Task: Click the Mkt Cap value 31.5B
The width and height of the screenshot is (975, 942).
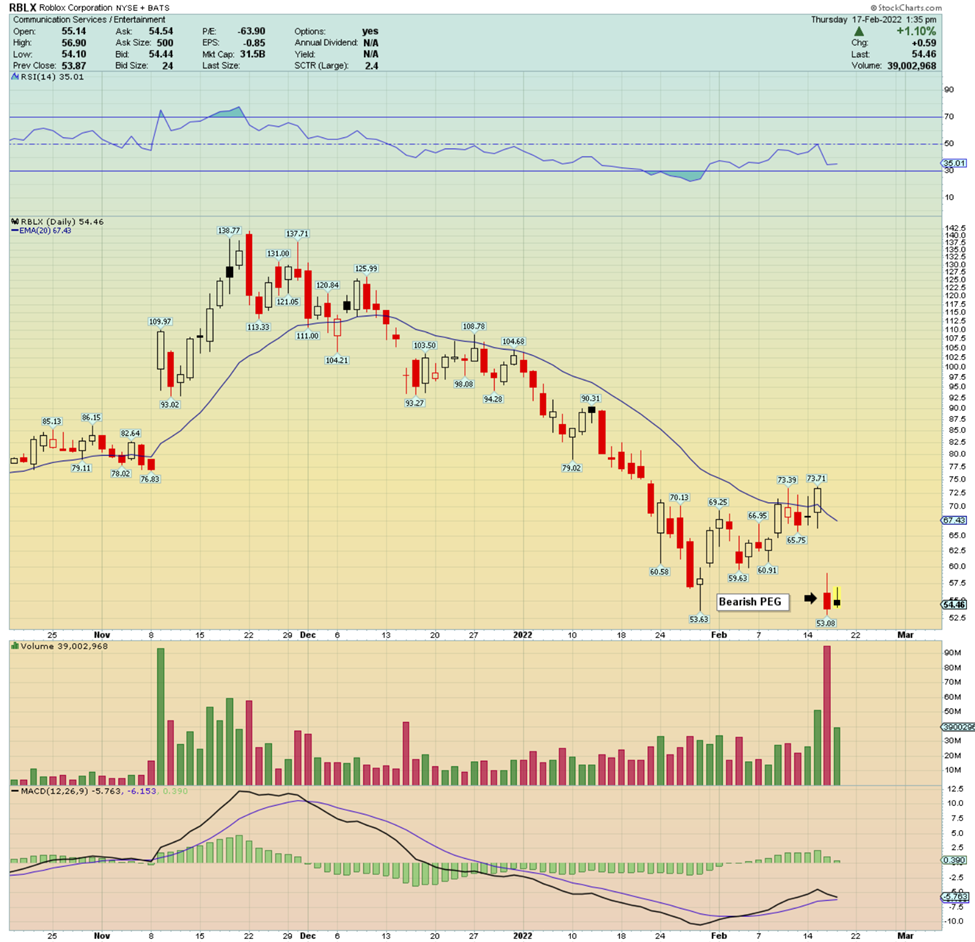Action: 252,54
